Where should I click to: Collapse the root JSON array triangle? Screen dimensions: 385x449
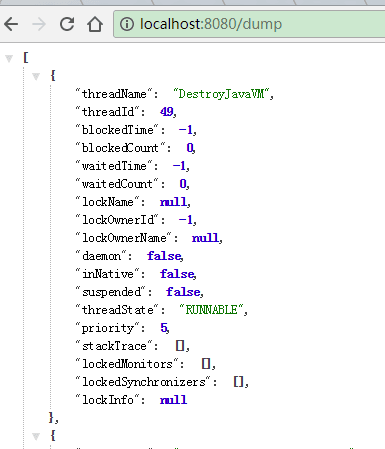tap(9, 59)
